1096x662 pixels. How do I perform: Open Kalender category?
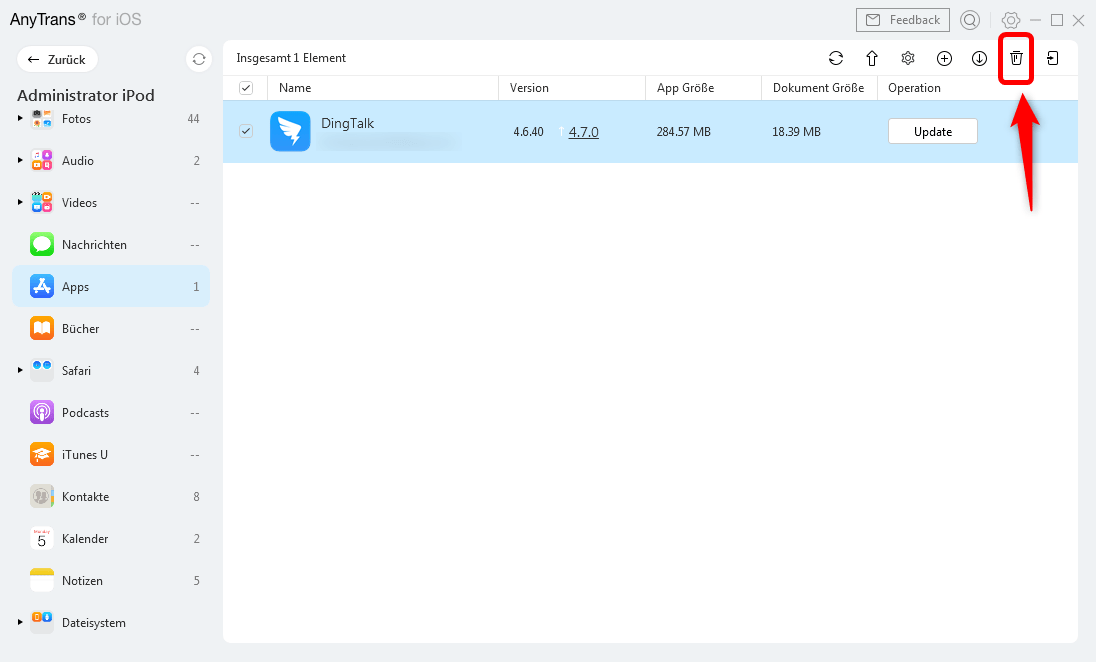[x=111, y=538]
